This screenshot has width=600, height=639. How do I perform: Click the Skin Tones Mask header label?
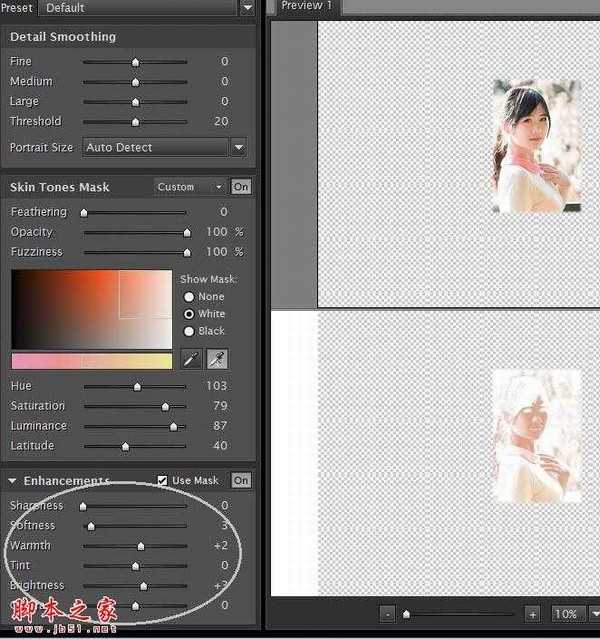60,187
